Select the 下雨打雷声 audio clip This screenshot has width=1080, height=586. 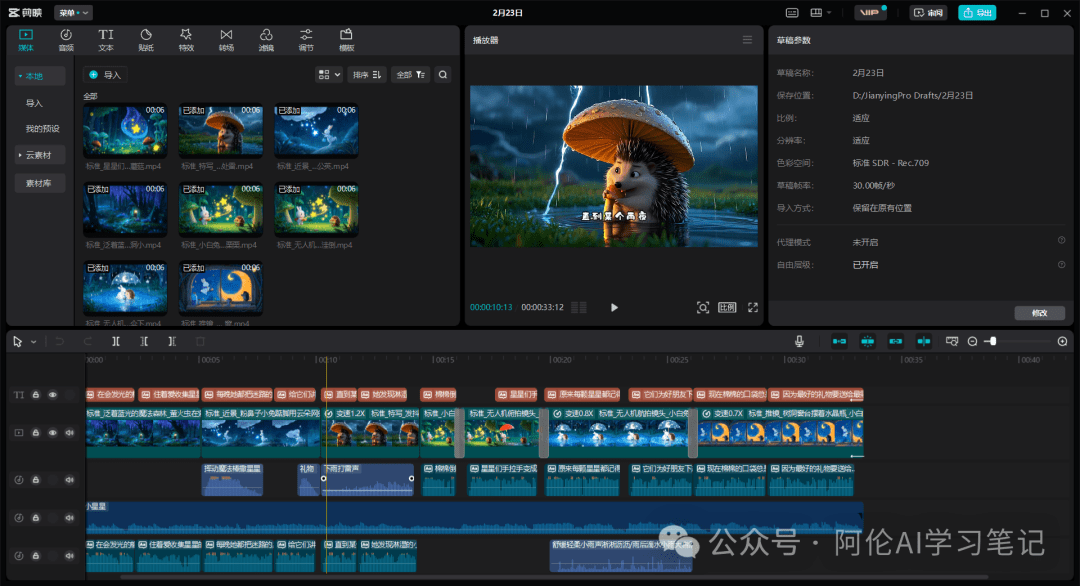(x=367, y=479)
